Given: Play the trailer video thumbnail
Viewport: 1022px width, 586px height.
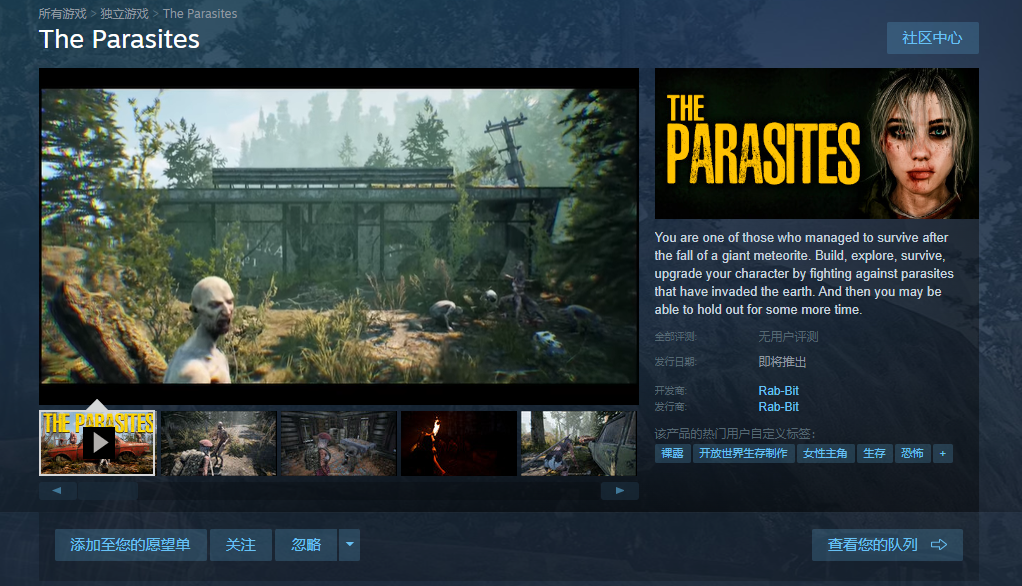Looking at the screenshot, I should pos(97,442).
